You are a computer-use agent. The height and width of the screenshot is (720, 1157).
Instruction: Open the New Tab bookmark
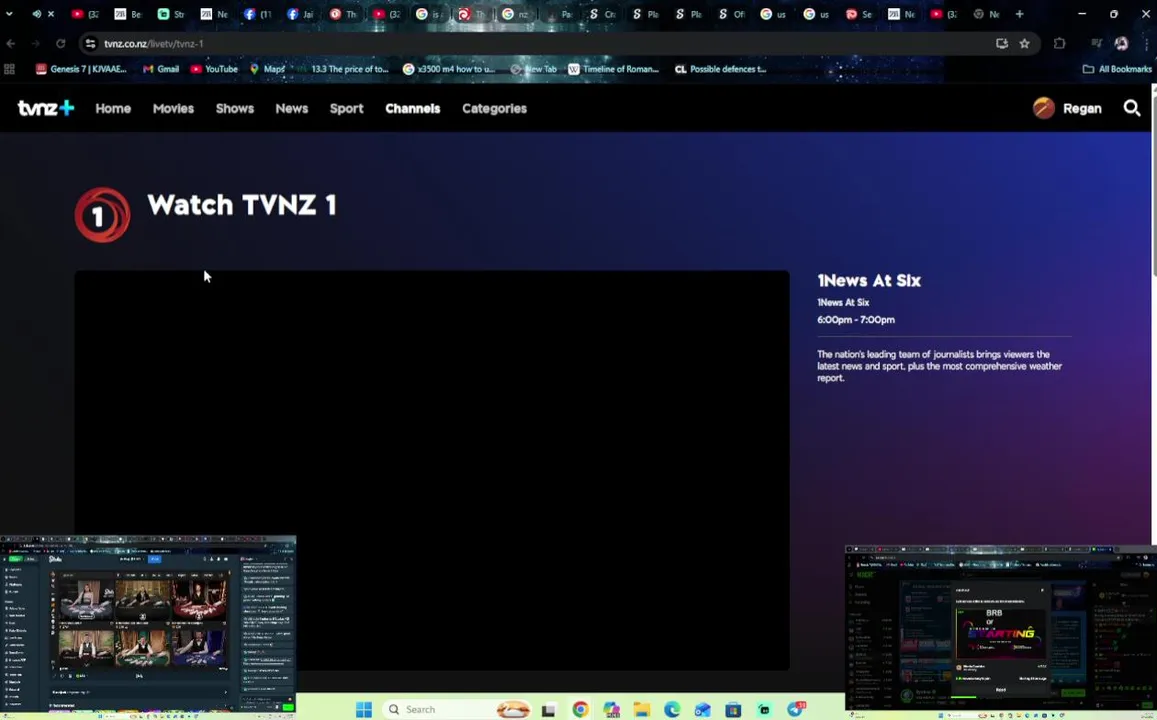(x=533, y=69)
